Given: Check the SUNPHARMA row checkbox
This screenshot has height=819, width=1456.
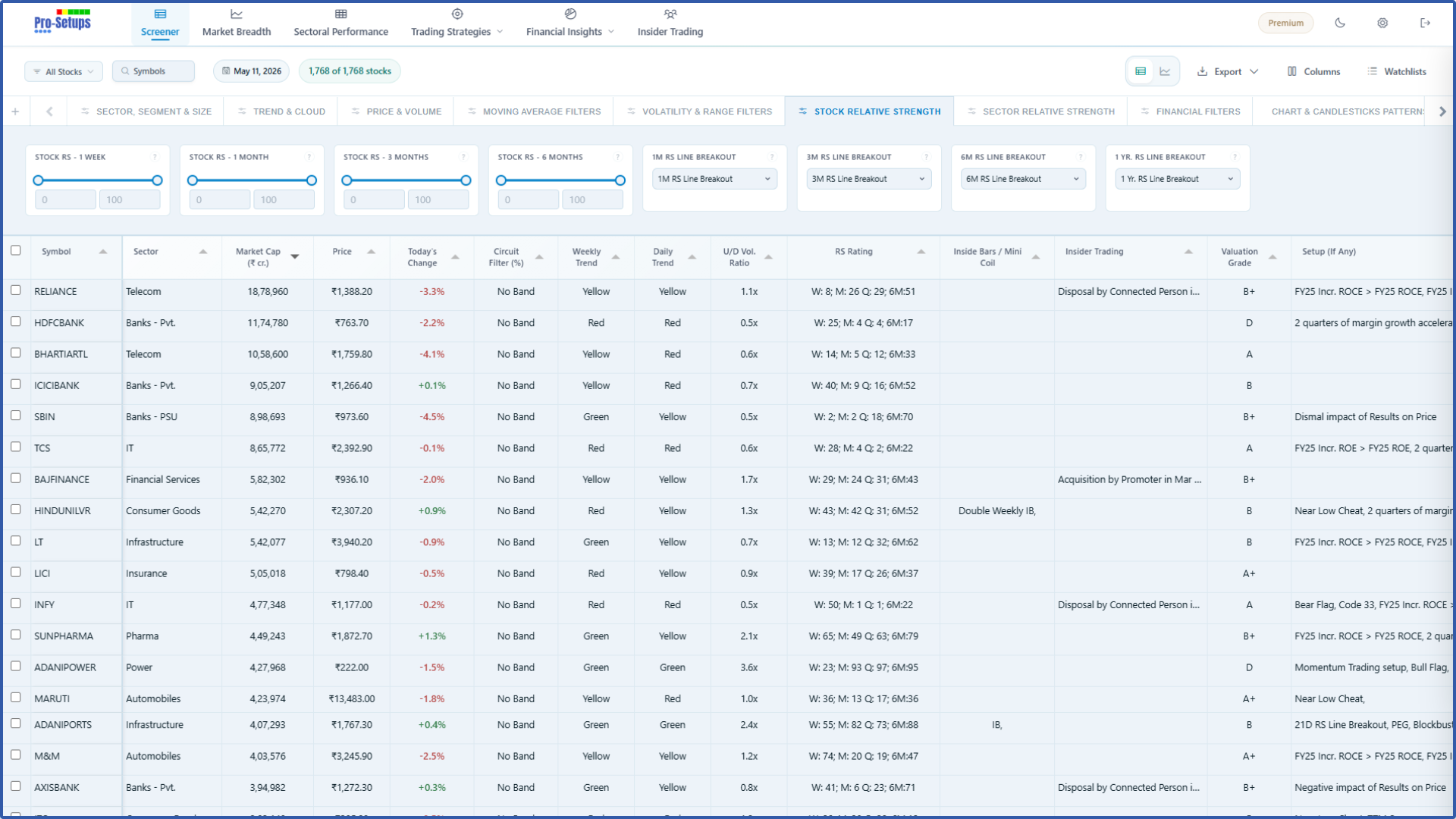Looking at the screenshot, I should (15, 635).
